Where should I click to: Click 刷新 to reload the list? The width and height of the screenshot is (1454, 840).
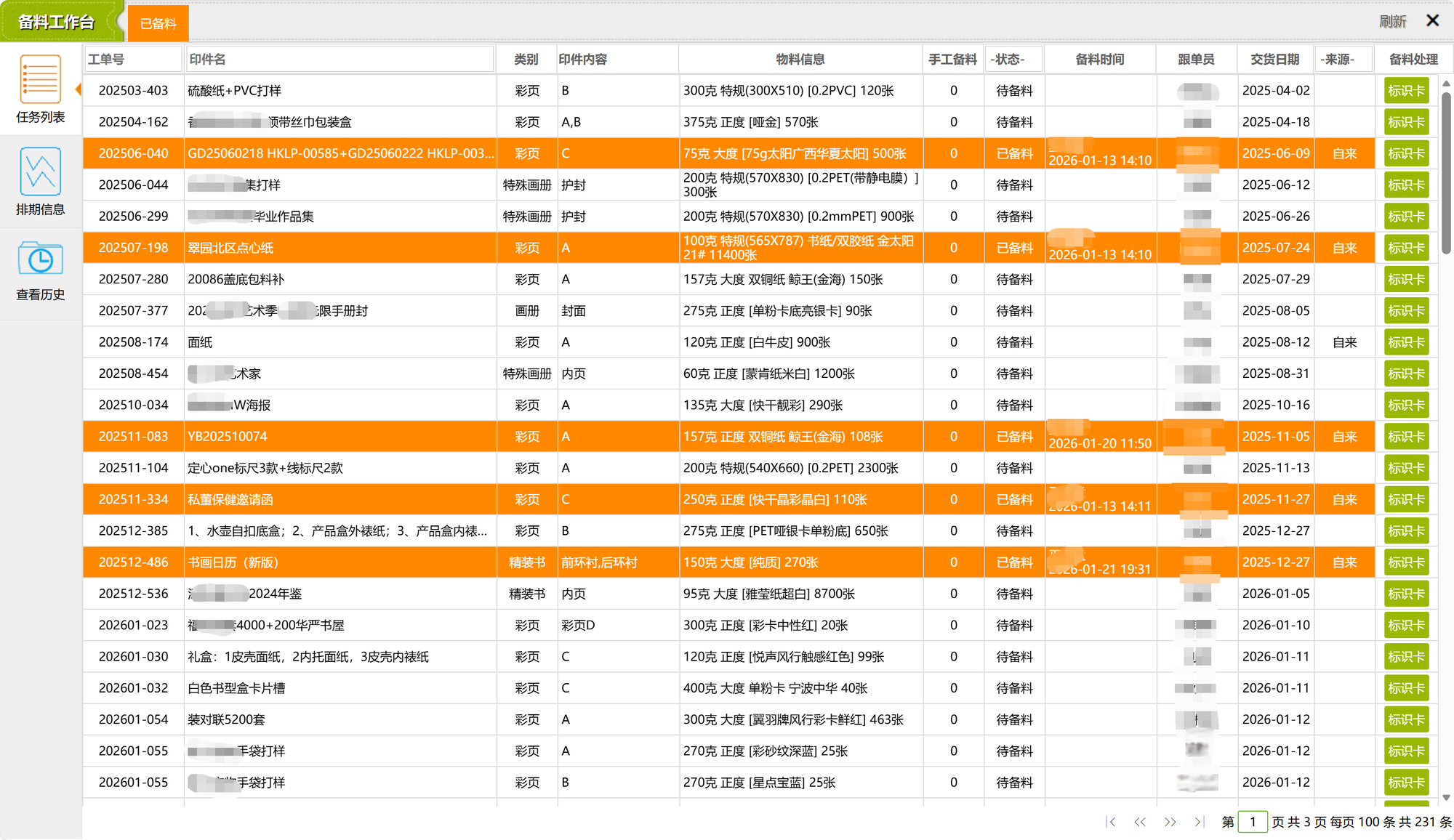tap(1392, 21)
